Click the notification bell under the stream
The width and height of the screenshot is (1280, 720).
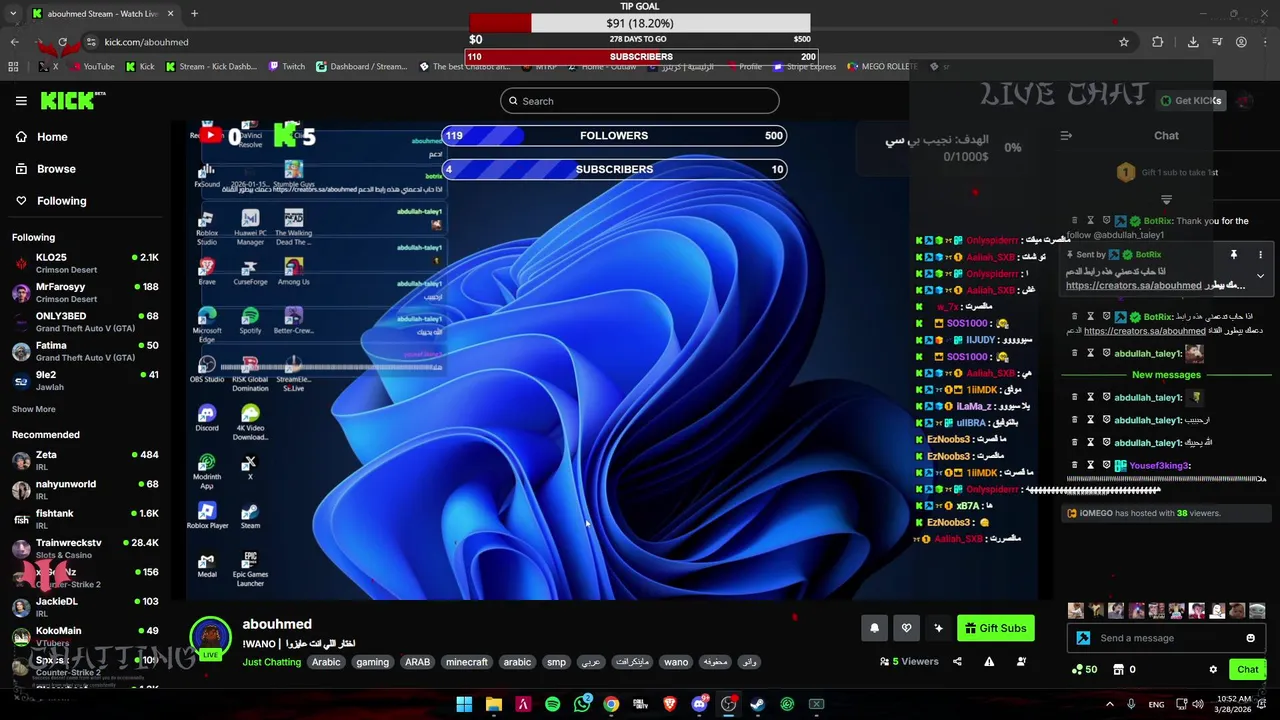point(874,628)
